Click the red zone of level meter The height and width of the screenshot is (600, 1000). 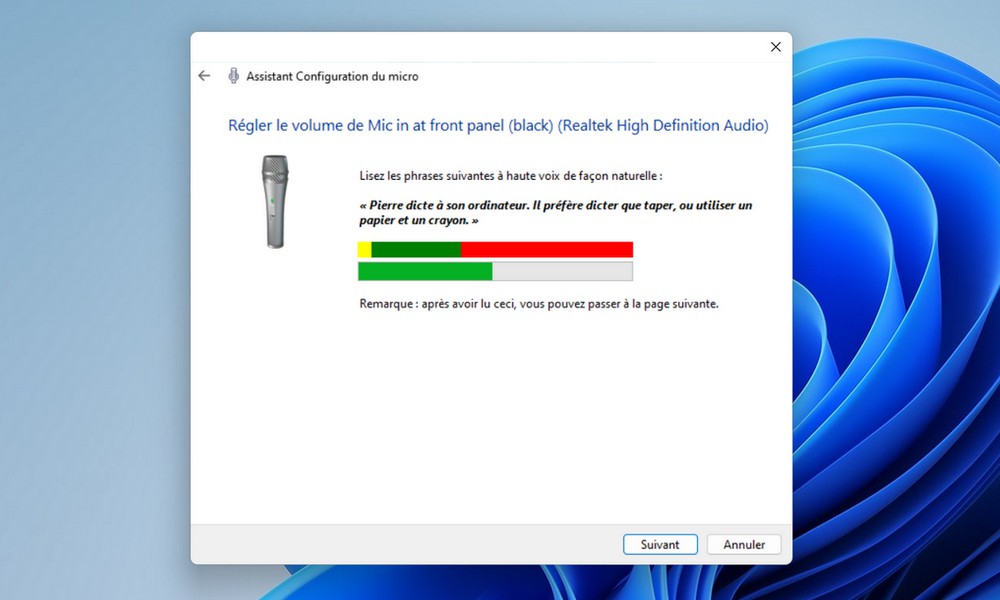546,249
